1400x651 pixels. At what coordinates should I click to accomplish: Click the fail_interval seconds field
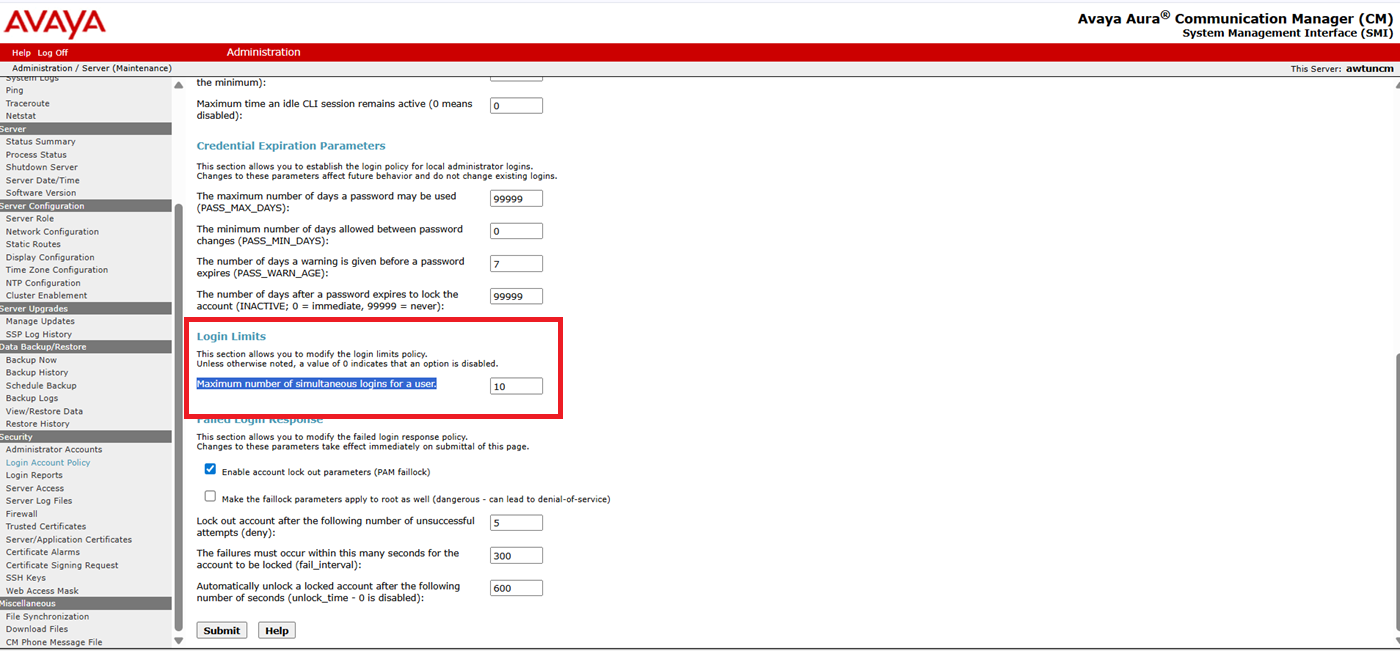coord(516,555)
